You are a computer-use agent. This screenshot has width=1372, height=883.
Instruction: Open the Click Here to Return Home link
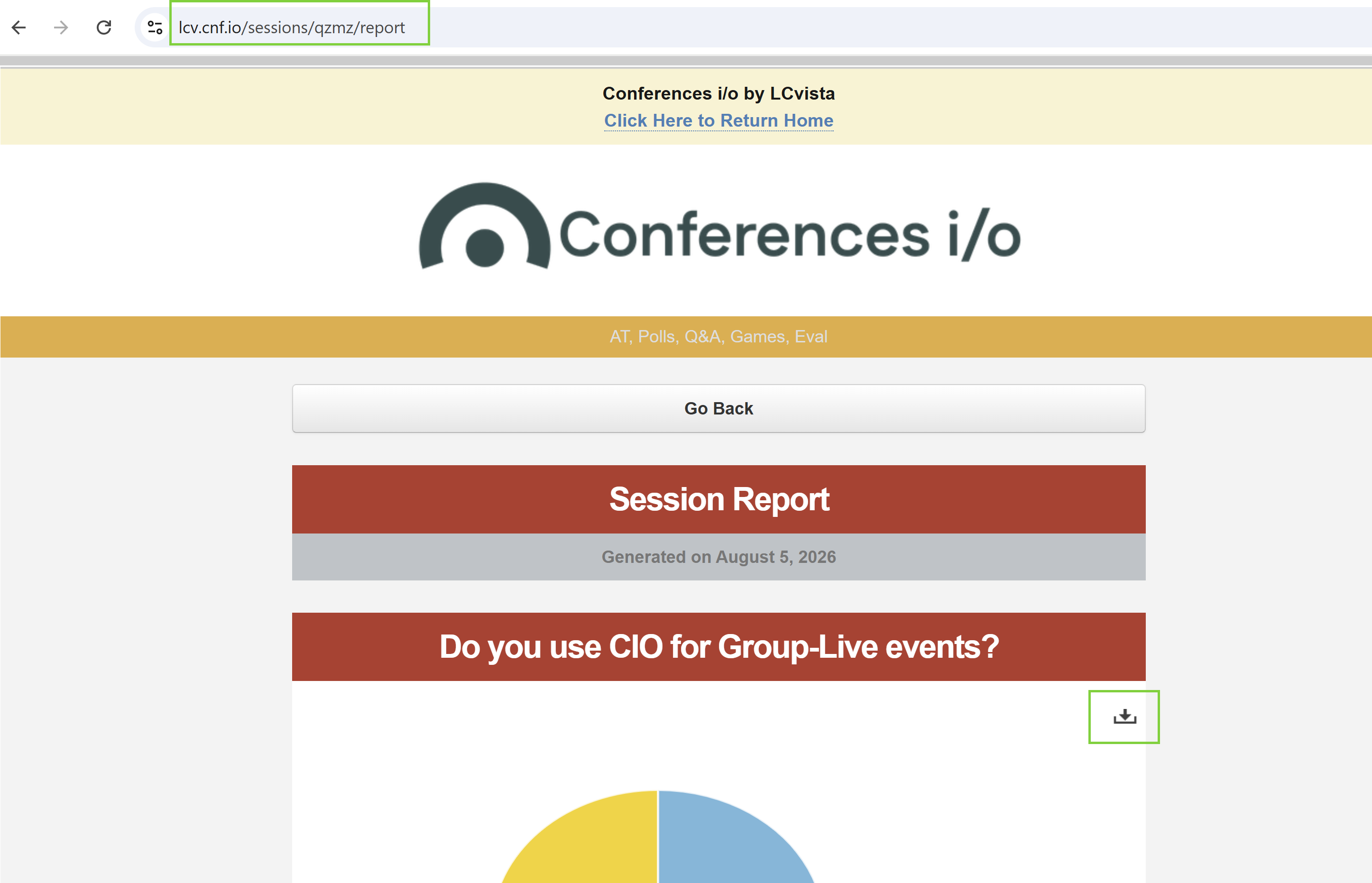(x=718, y=120)
